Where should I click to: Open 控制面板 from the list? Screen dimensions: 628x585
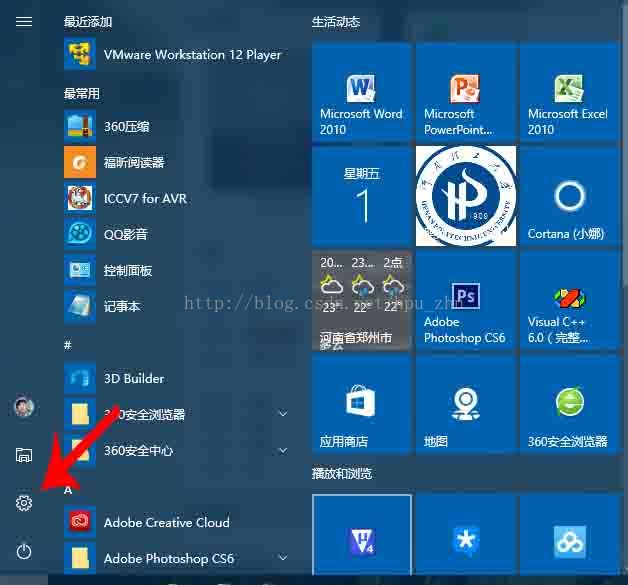176,270
